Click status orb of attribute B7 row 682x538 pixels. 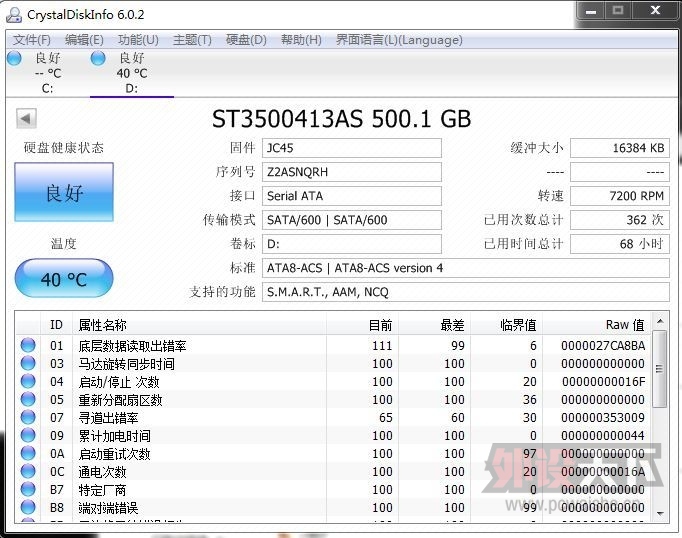28,489
